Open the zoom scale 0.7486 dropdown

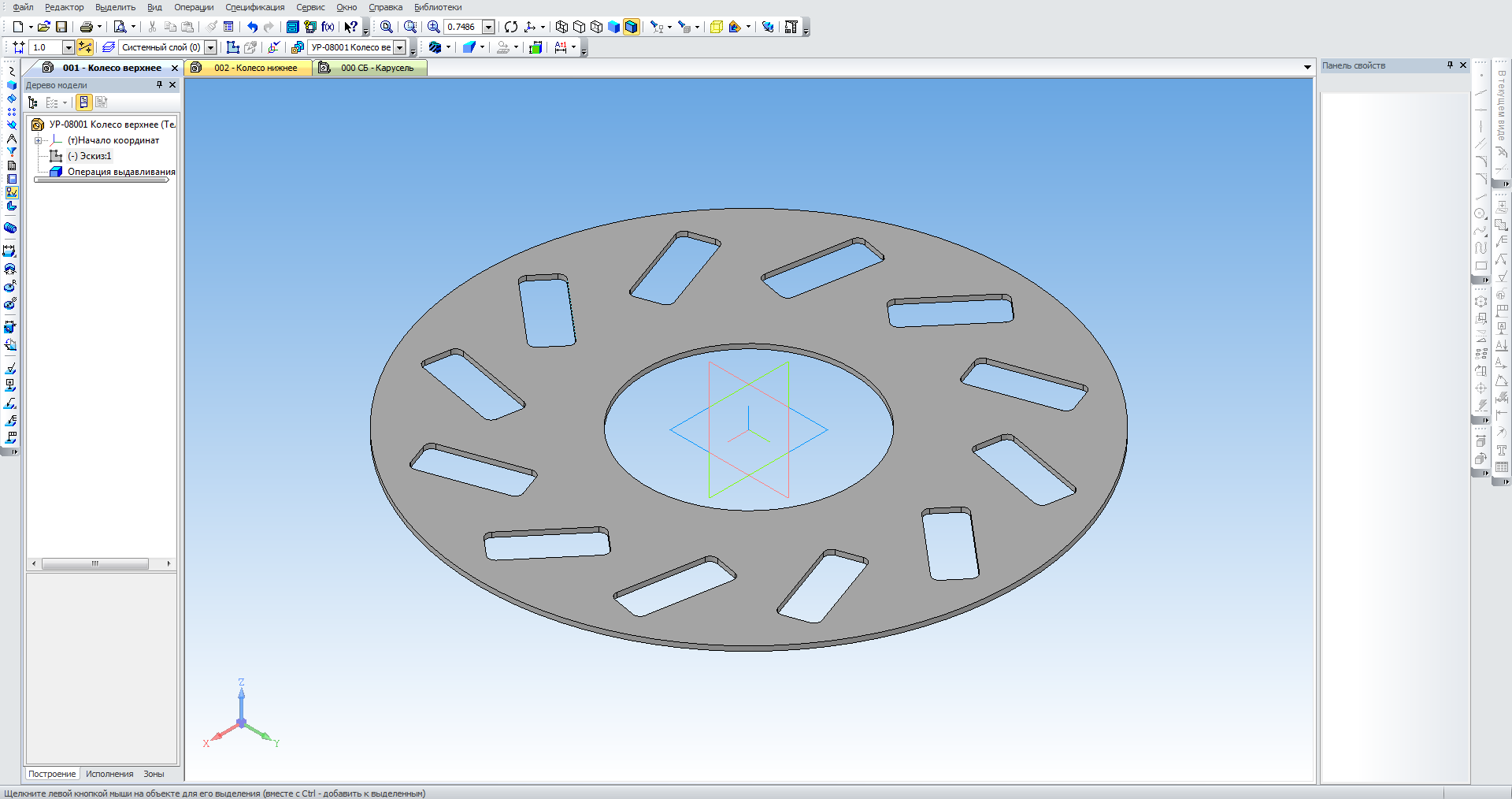(488, 27)
